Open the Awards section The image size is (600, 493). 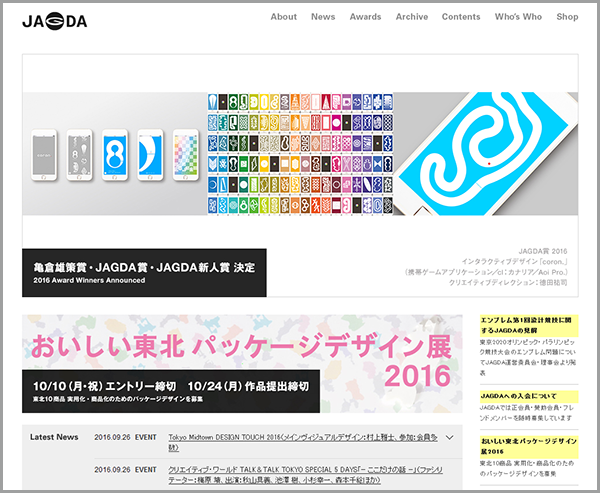click(365, 17)
